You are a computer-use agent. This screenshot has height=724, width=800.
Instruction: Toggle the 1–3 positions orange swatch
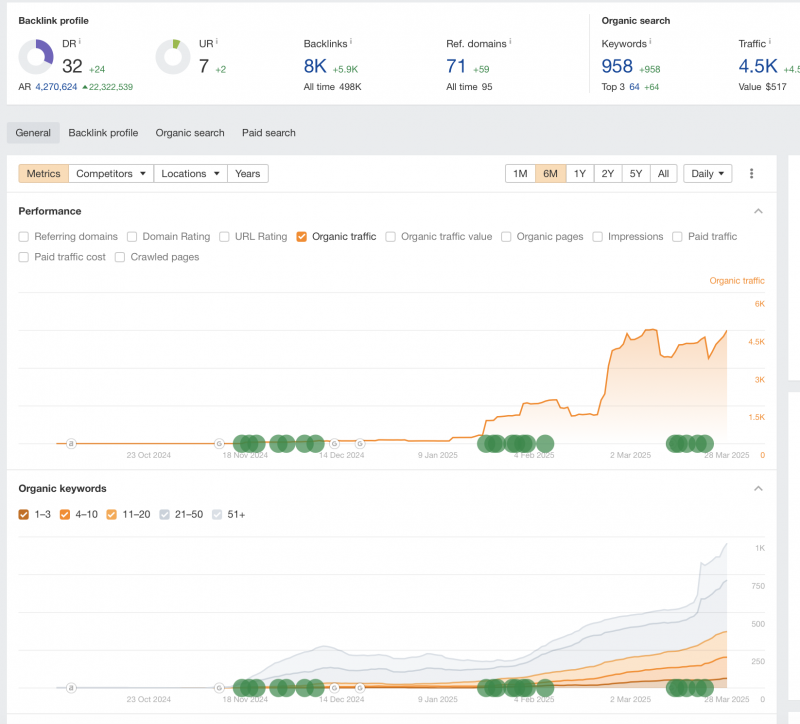pos(24,514)
